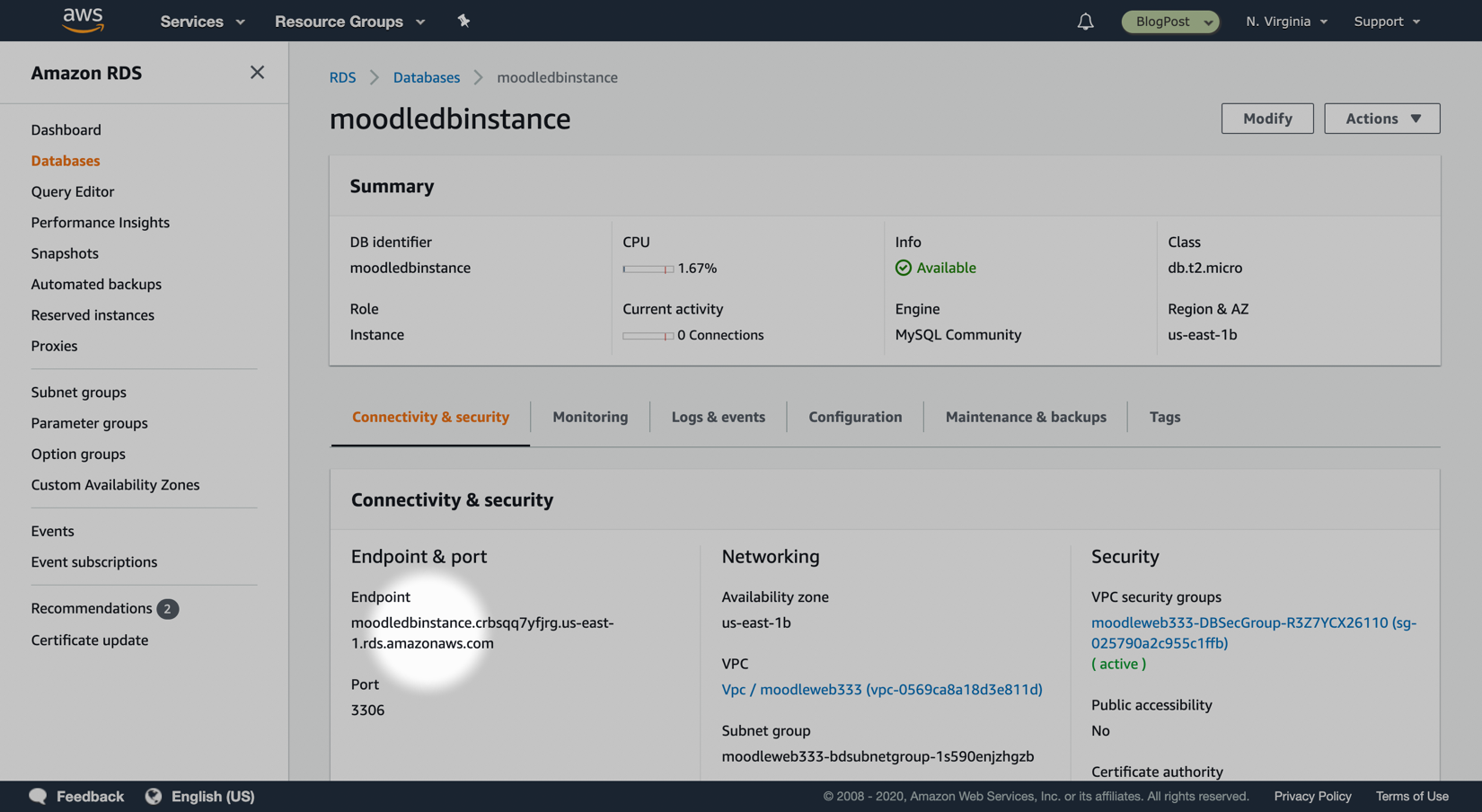The image size is (1482, 812).
Task: Click the CPU usage progress bar
Action: (648, 269)
